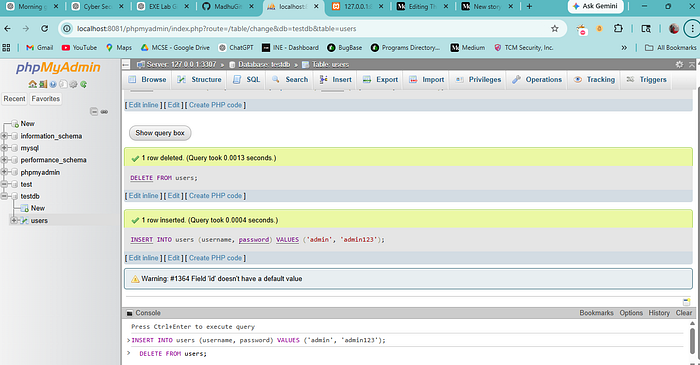Collapse the test database node

4,184
